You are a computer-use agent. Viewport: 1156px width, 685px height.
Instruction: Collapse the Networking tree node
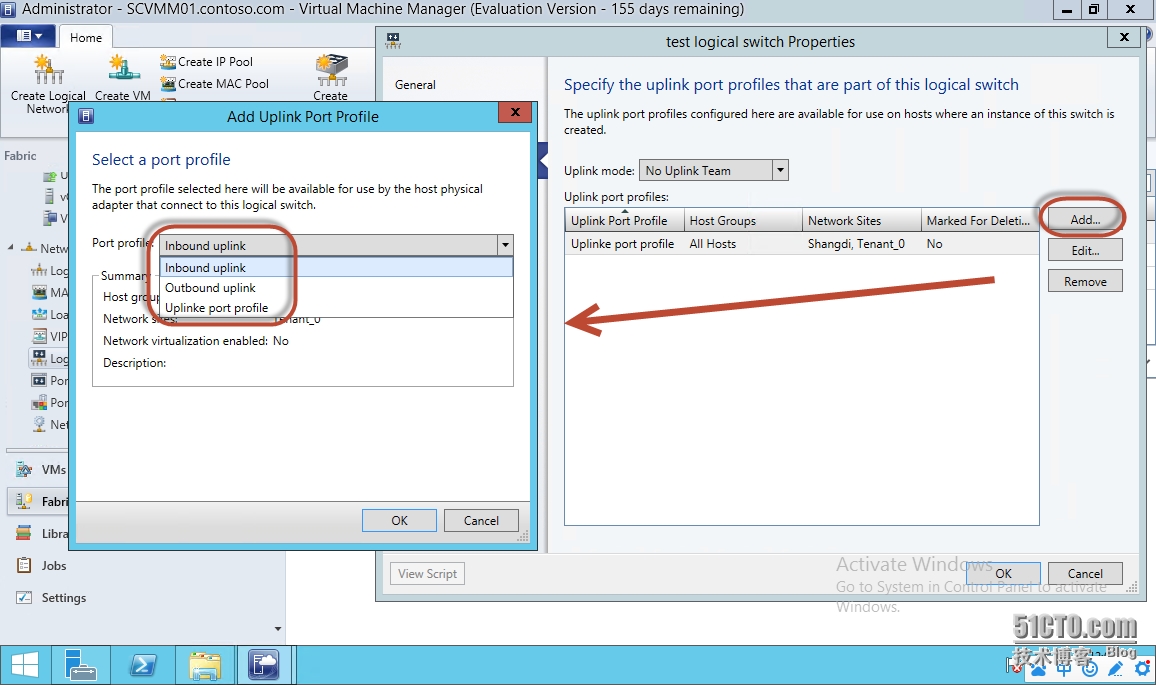[x=10, y=248]
